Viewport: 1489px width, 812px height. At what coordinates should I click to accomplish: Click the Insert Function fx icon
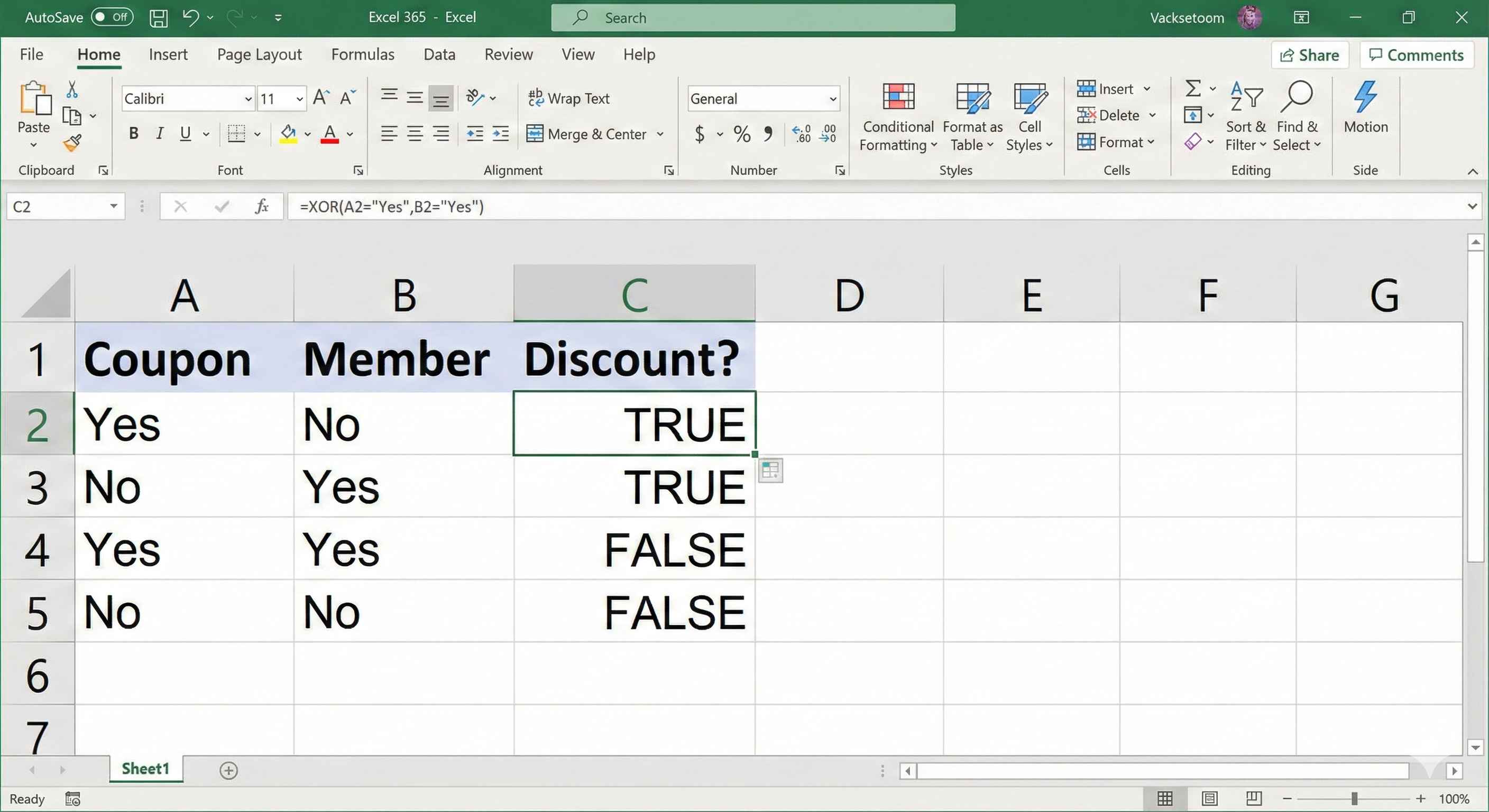pyautogui.click(x=261, y=206)
